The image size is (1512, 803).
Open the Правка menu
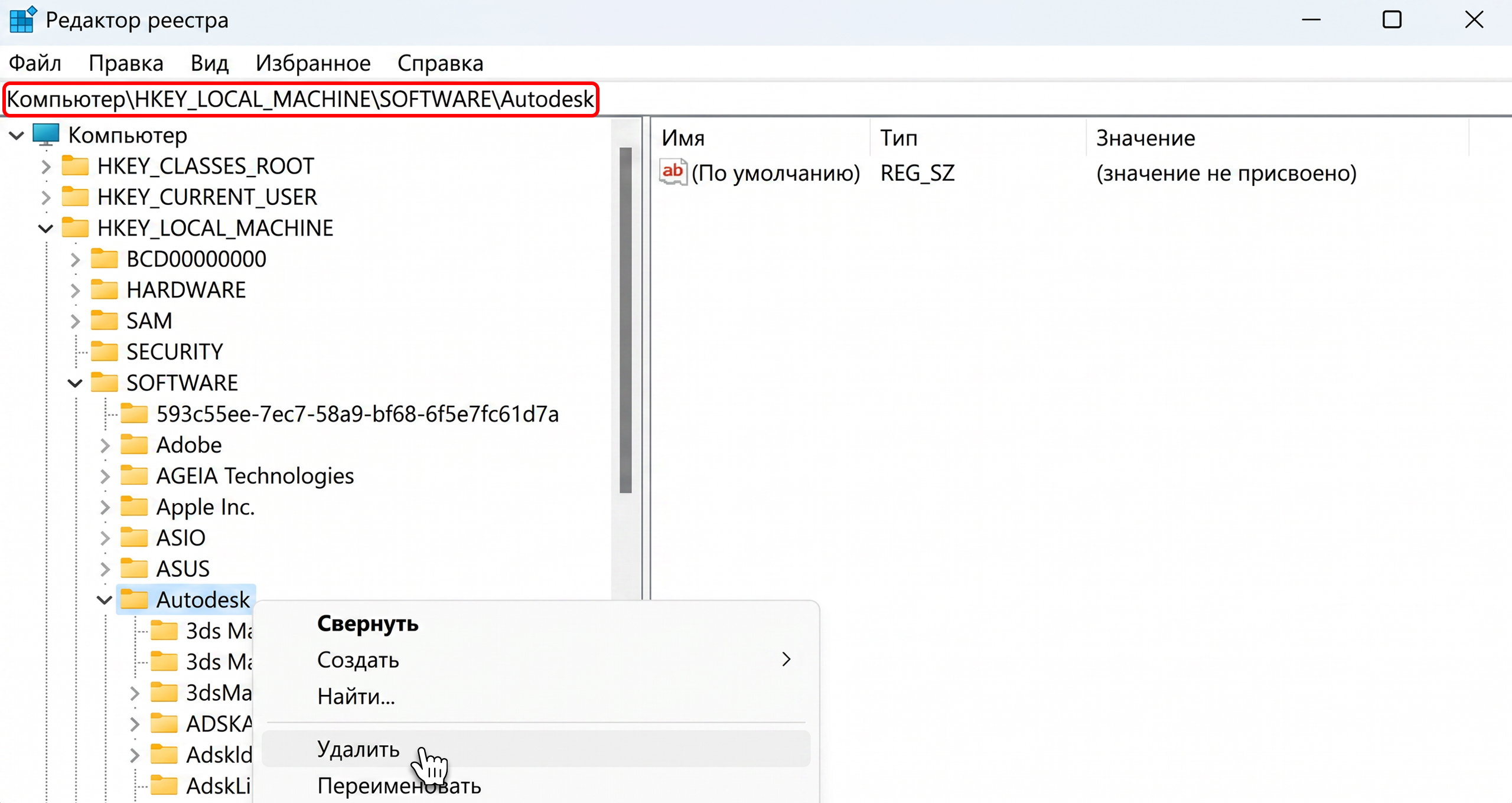(x=126, y=63)
